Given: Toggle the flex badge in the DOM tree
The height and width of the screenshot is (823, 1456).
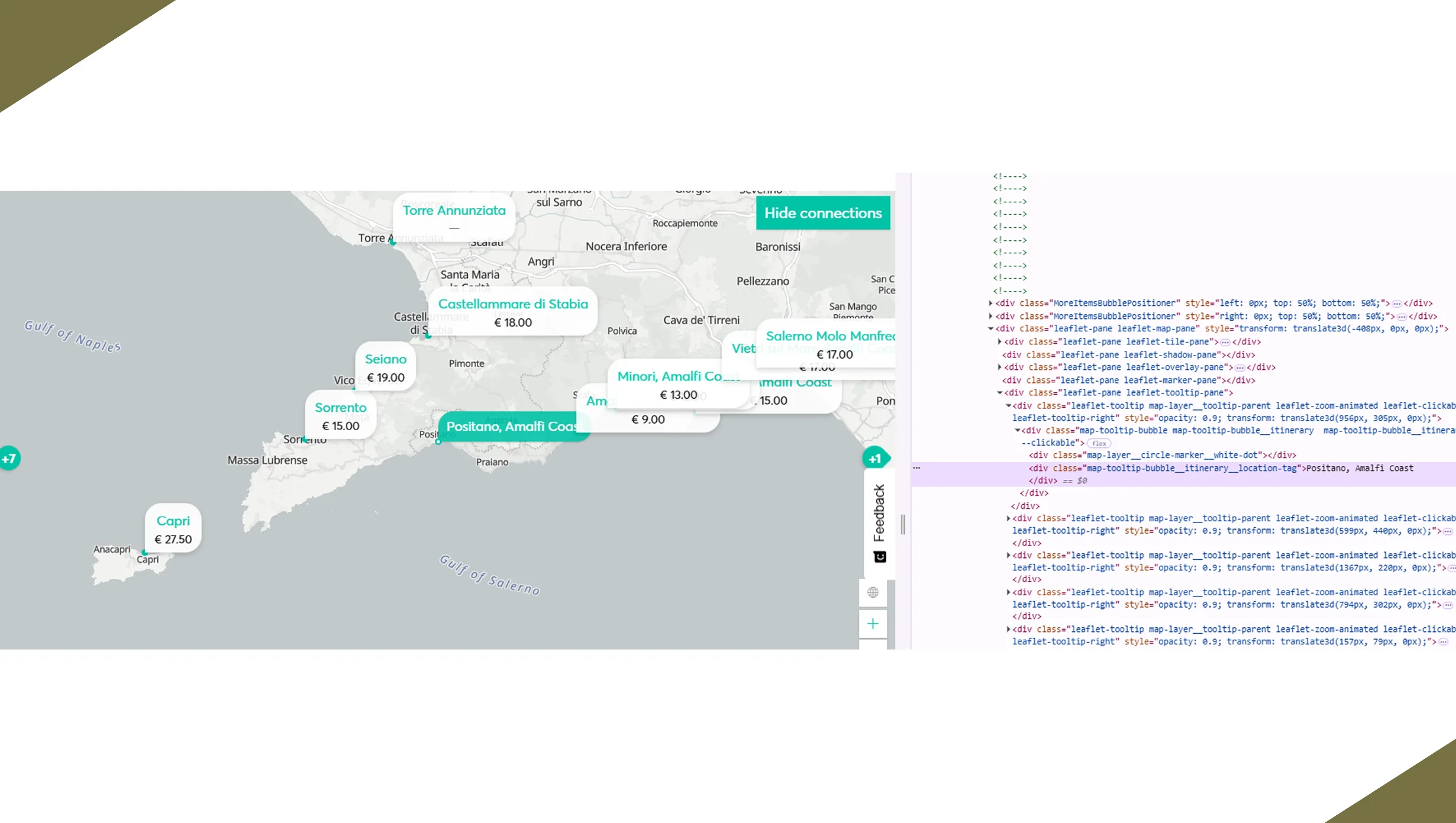Looking at the screenshot, I should tap(1098, 443).
